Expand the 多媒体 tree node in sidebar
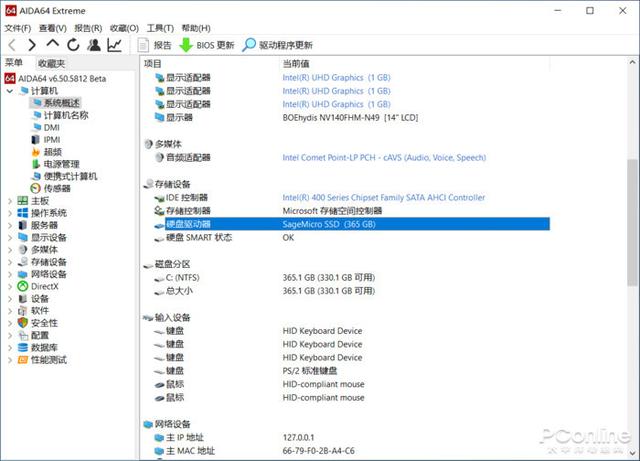 [x=10, y=250]
